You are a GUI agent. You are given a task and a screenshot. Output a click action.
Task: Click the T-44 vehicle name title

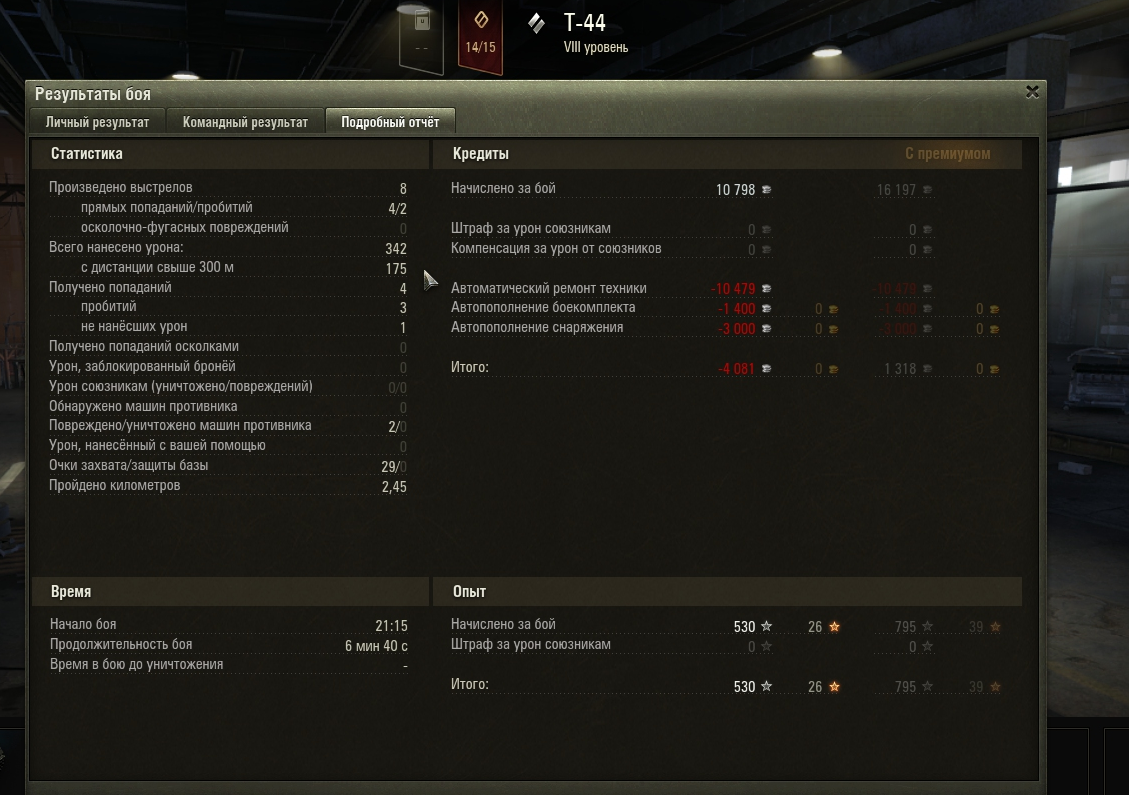585,23
